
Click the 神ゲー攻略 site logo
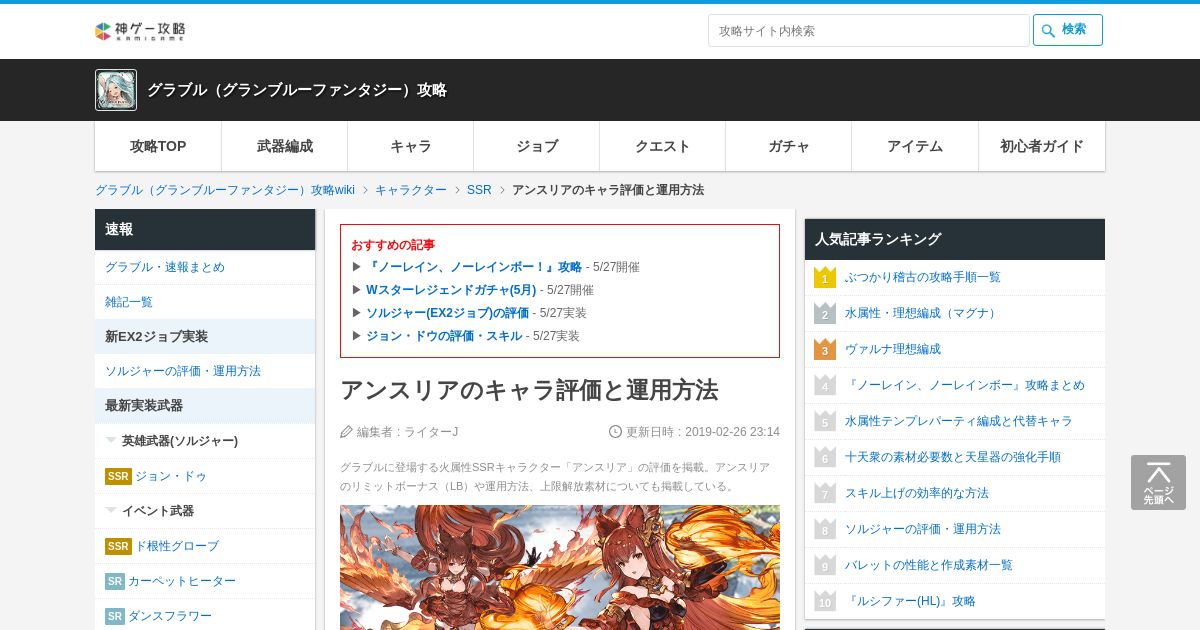(140, 31)
